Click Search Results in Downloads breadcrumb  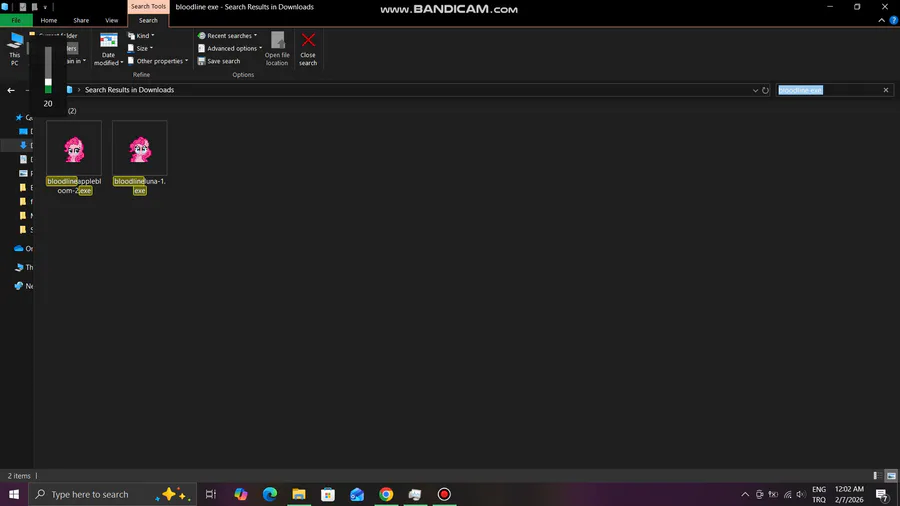click(129, 90)
